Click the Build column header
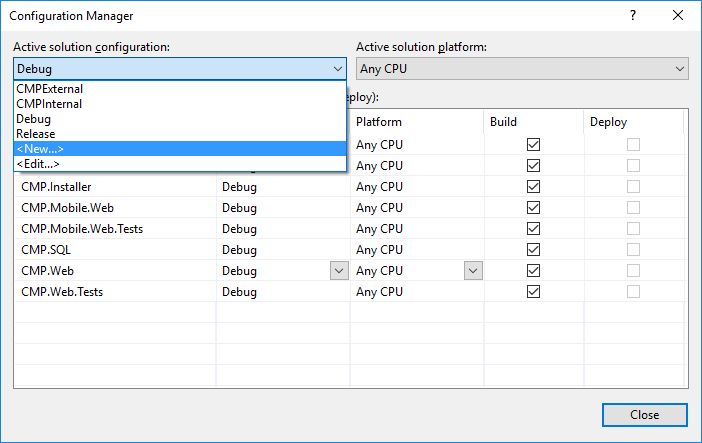The width and height of the screenshot is (702, 443). pyautogui.click(x=534, y=122)
